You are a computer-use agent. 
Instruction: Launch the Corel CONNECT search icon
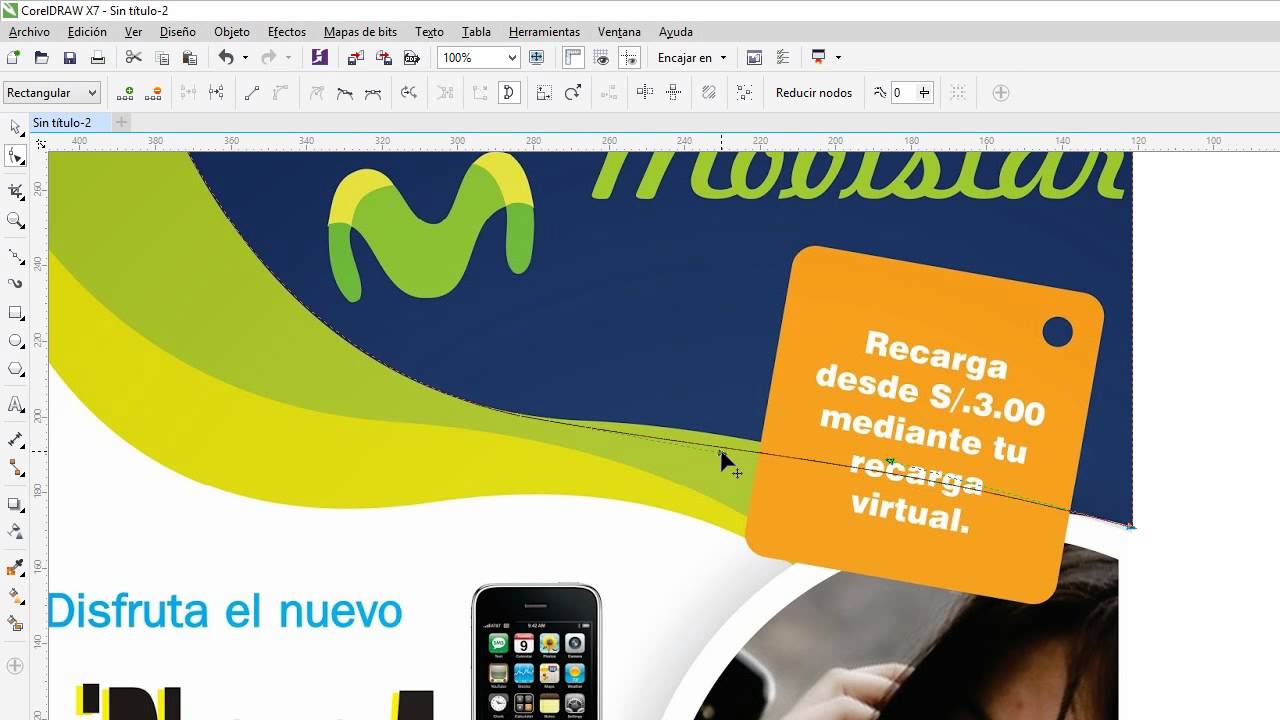pos(319,58)
